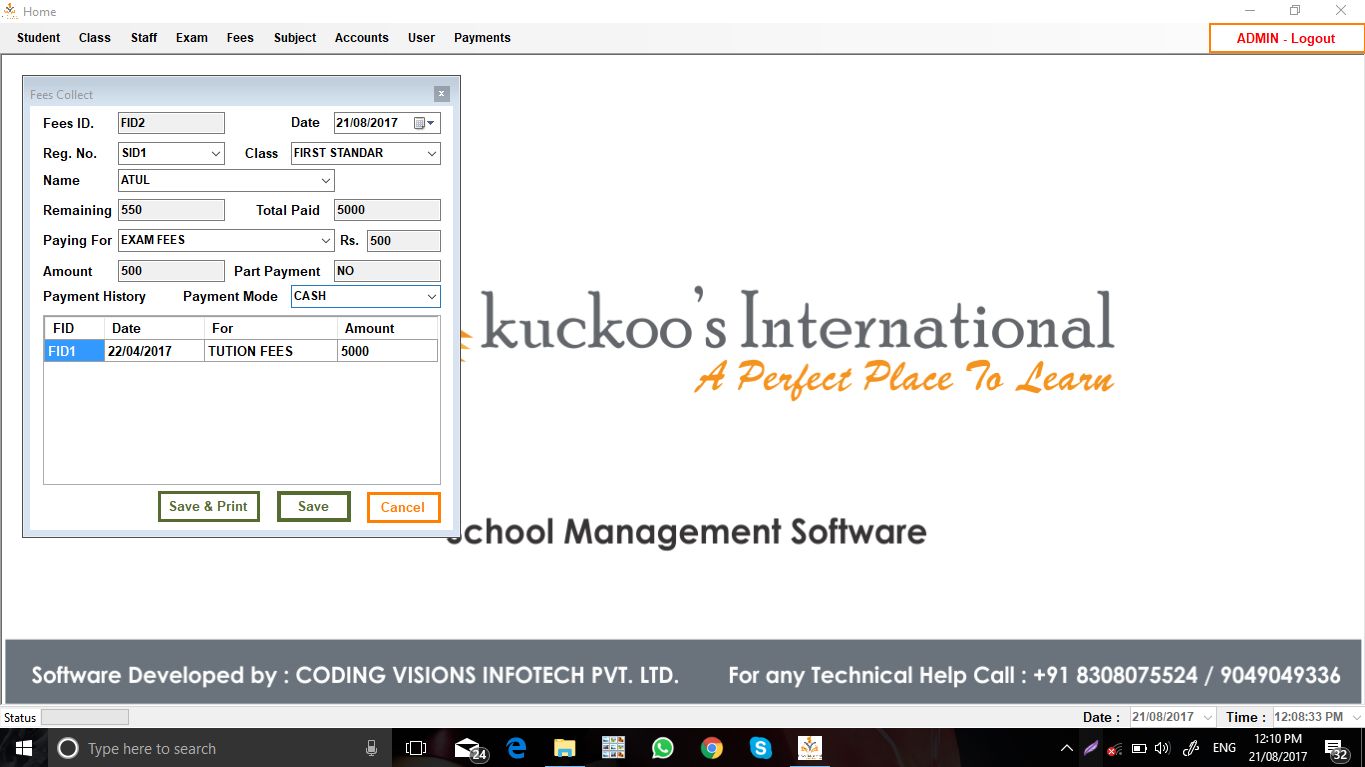1365x767 pixels.
Task: Expand the status bar Date dropdown
Action: point(1207,717)
